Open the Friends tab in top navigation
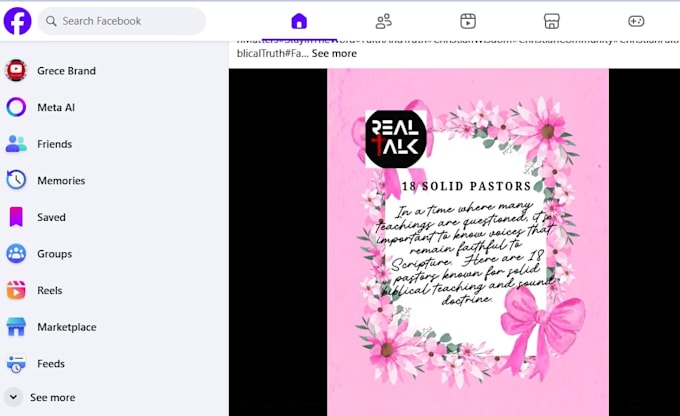 point(383,21)
